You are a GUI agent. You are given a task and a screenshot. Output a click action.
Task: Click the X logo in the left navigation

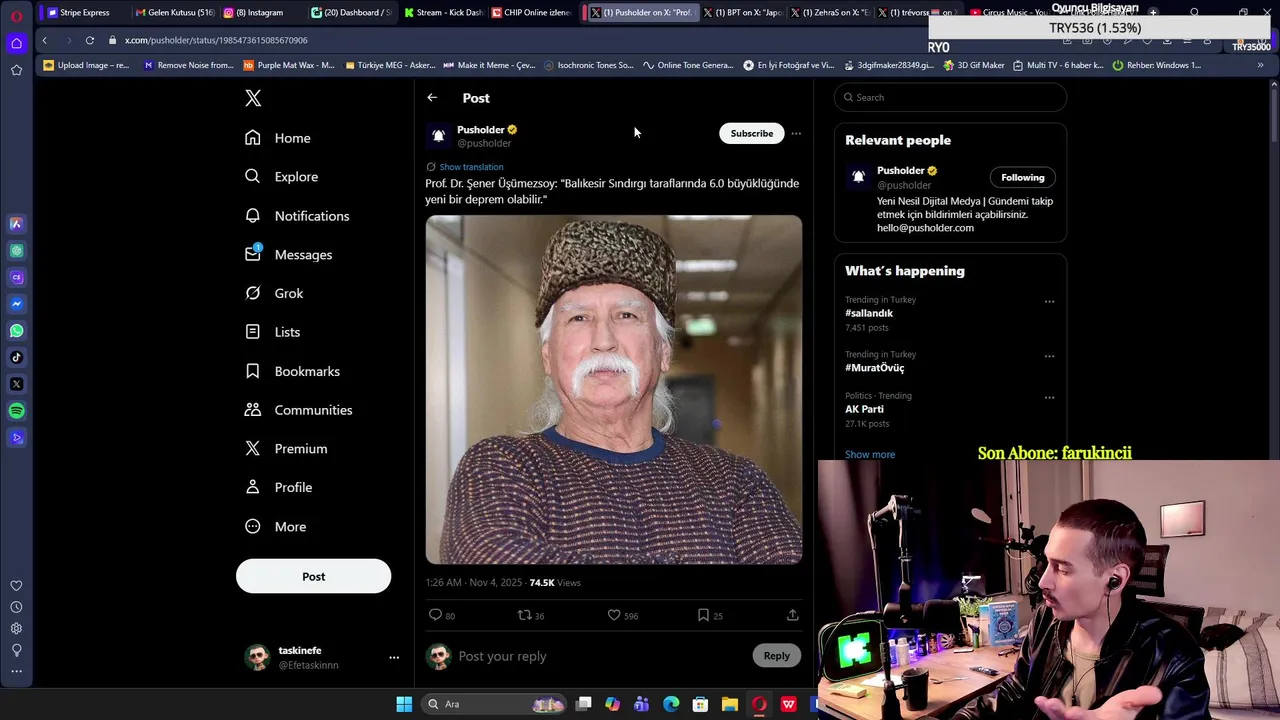[253, 98]
